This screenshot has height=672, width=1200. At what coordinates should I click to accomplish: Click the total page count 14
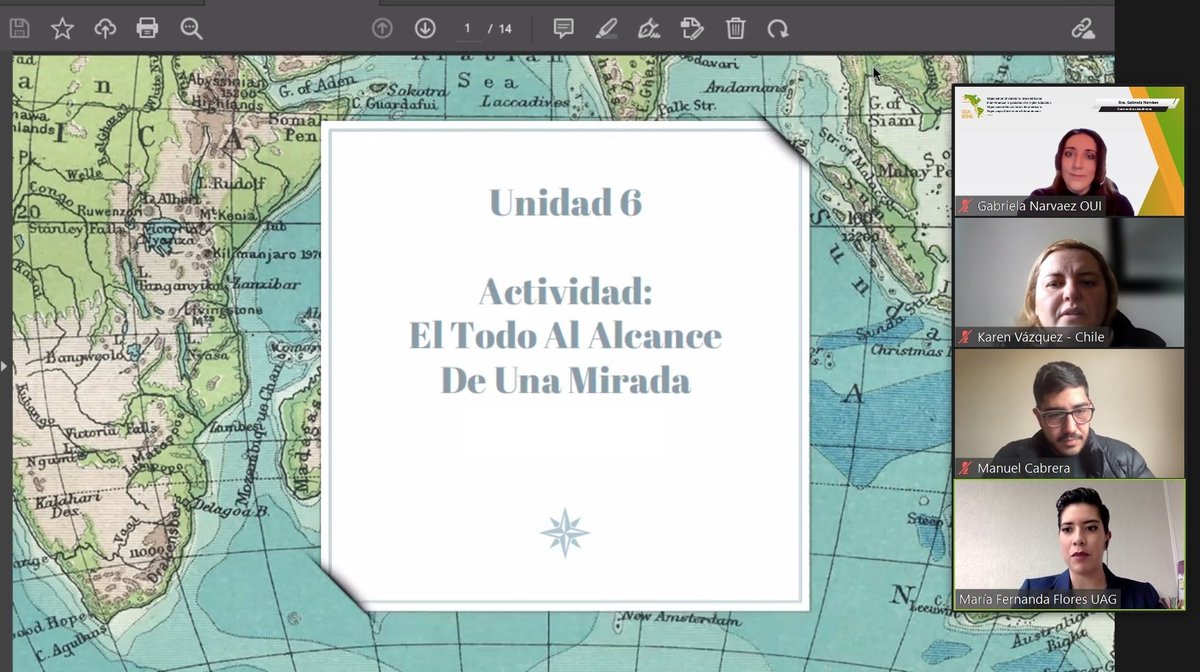pos(505,29)
